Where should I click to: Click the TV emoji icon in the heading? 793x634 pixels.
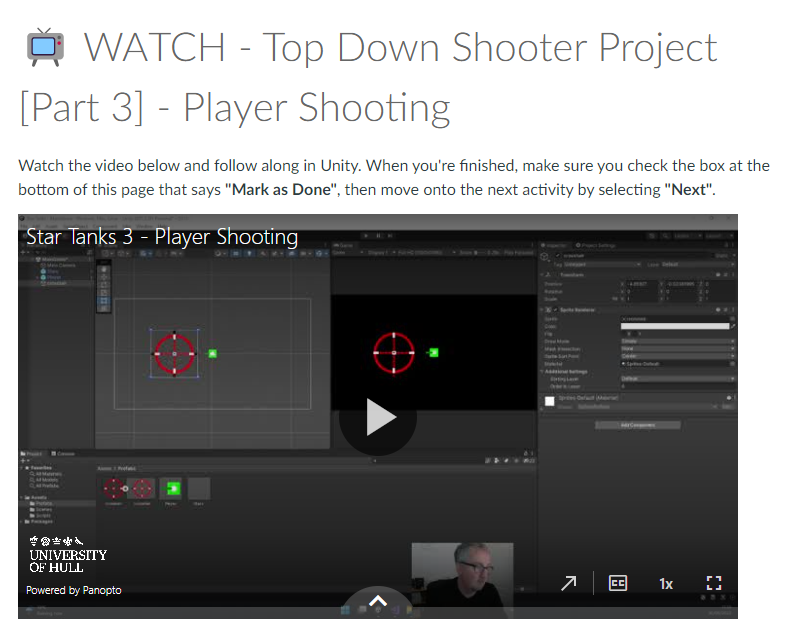[43, 48]
